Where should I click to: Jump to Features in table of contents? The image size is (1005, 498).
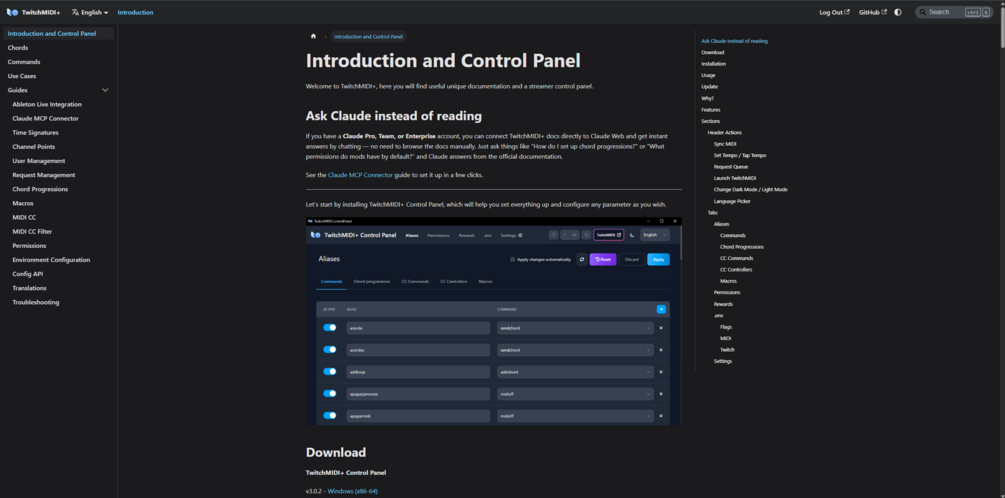pos(711,110)
